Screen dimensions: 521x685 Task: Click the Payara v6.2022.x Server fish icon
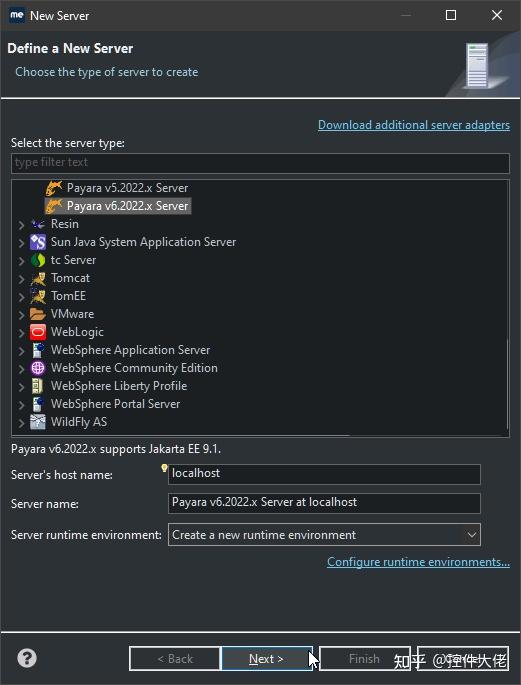coord(54,206)
